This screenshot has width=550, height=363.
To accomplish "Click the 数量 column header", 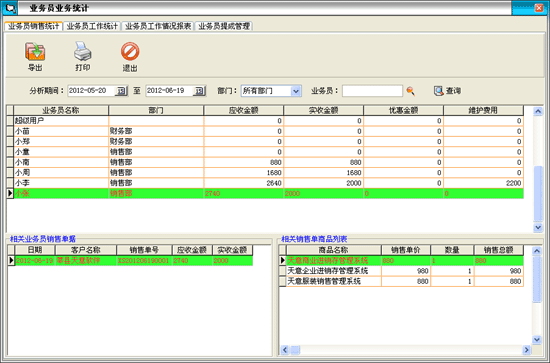I will tap(452, 250).
